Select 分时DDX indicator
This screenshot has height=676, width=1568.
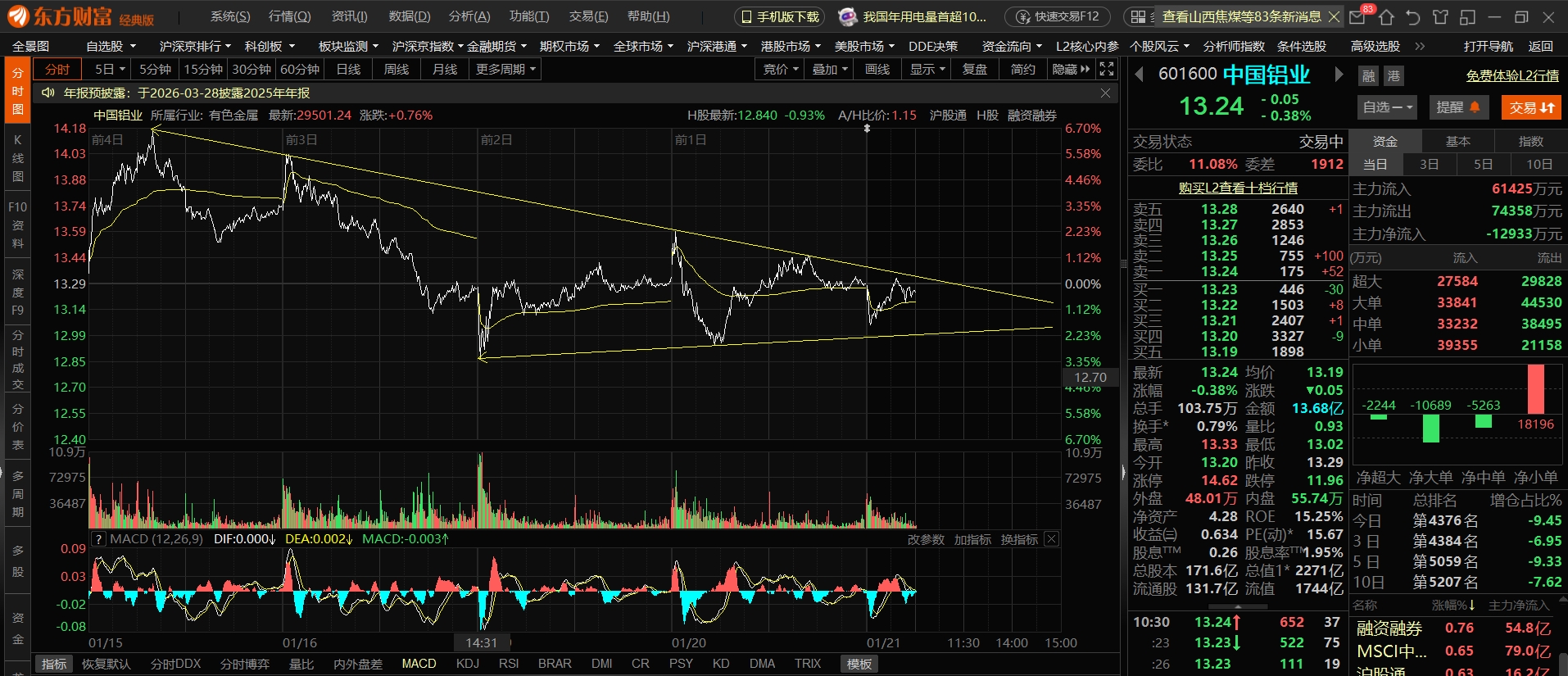tap(176, 664)
